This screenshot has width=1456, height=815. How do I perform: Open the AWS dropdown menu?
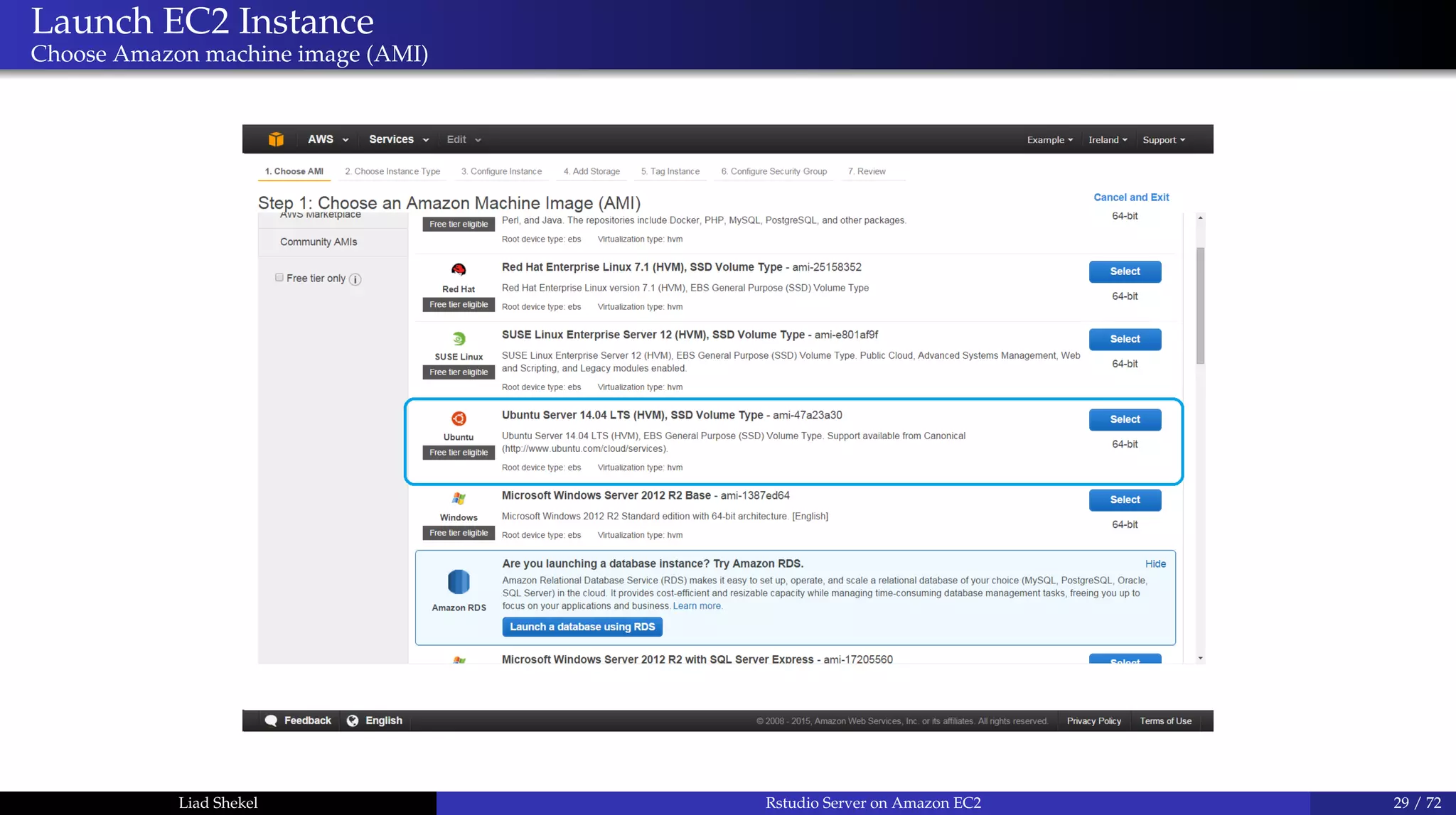328,139
